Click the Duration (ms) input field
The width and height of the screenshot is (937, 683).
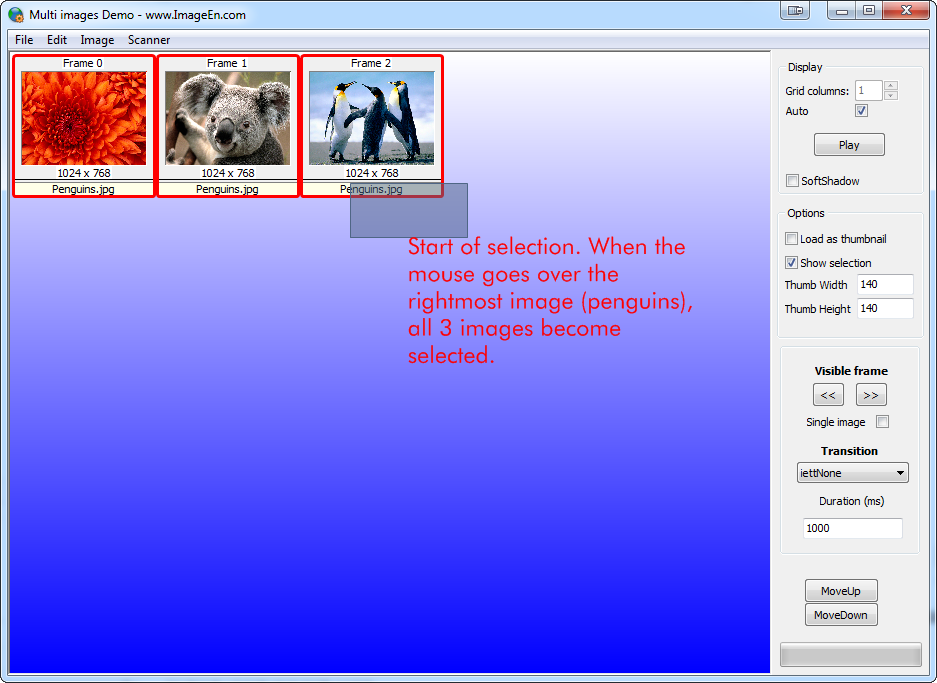point(853,528)
